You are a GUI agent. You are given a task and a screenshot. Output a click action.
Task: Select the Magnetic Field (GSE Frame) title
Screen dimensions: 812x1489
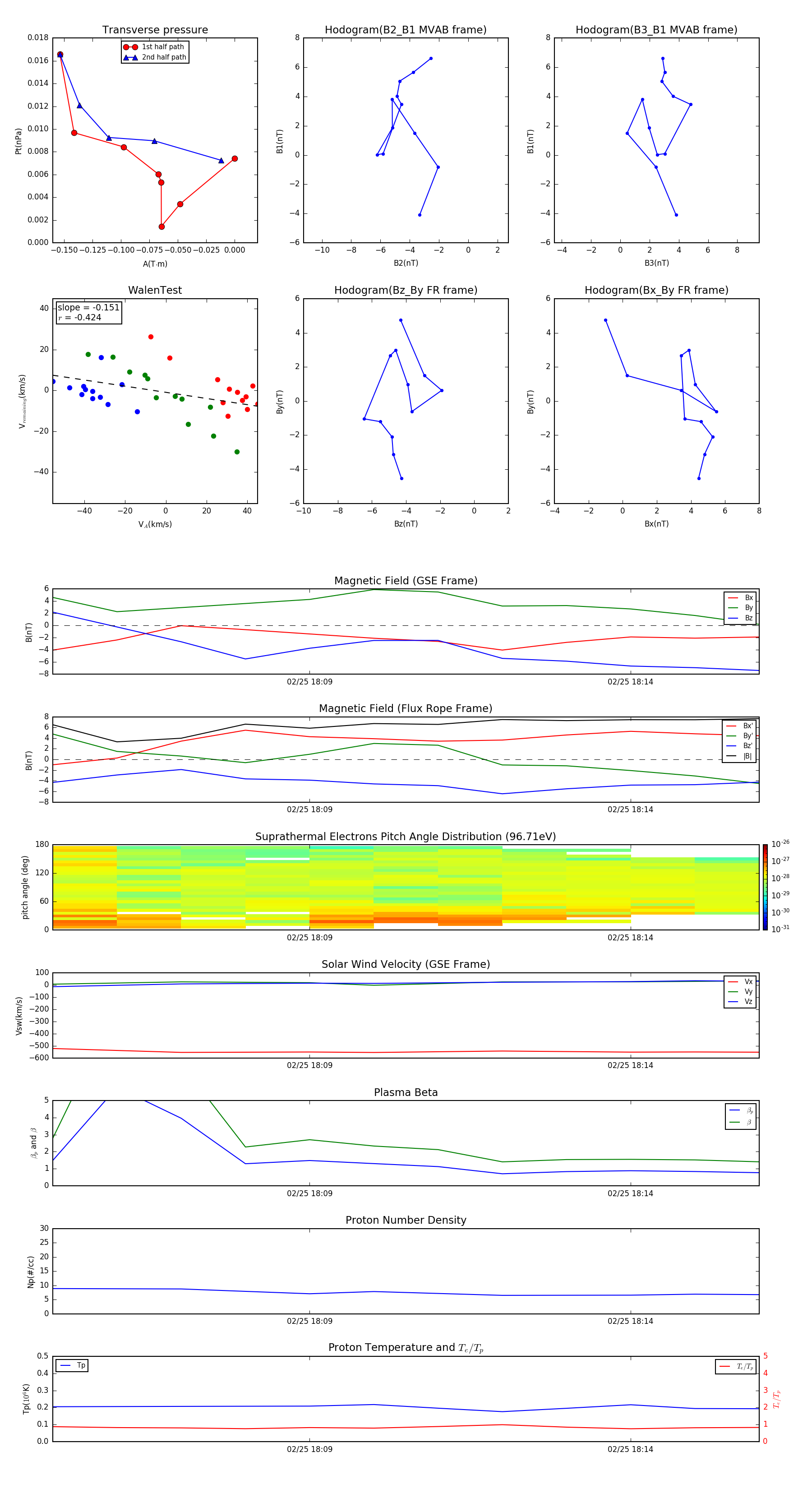click(406, 581)
